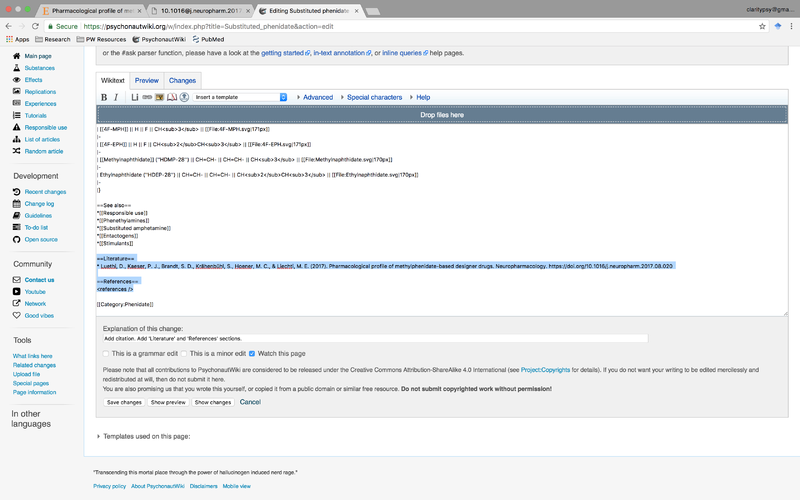The width and height of the screenshot is (800, 500).
Task: Switch to the Changes tab
Action: point(182,81)
